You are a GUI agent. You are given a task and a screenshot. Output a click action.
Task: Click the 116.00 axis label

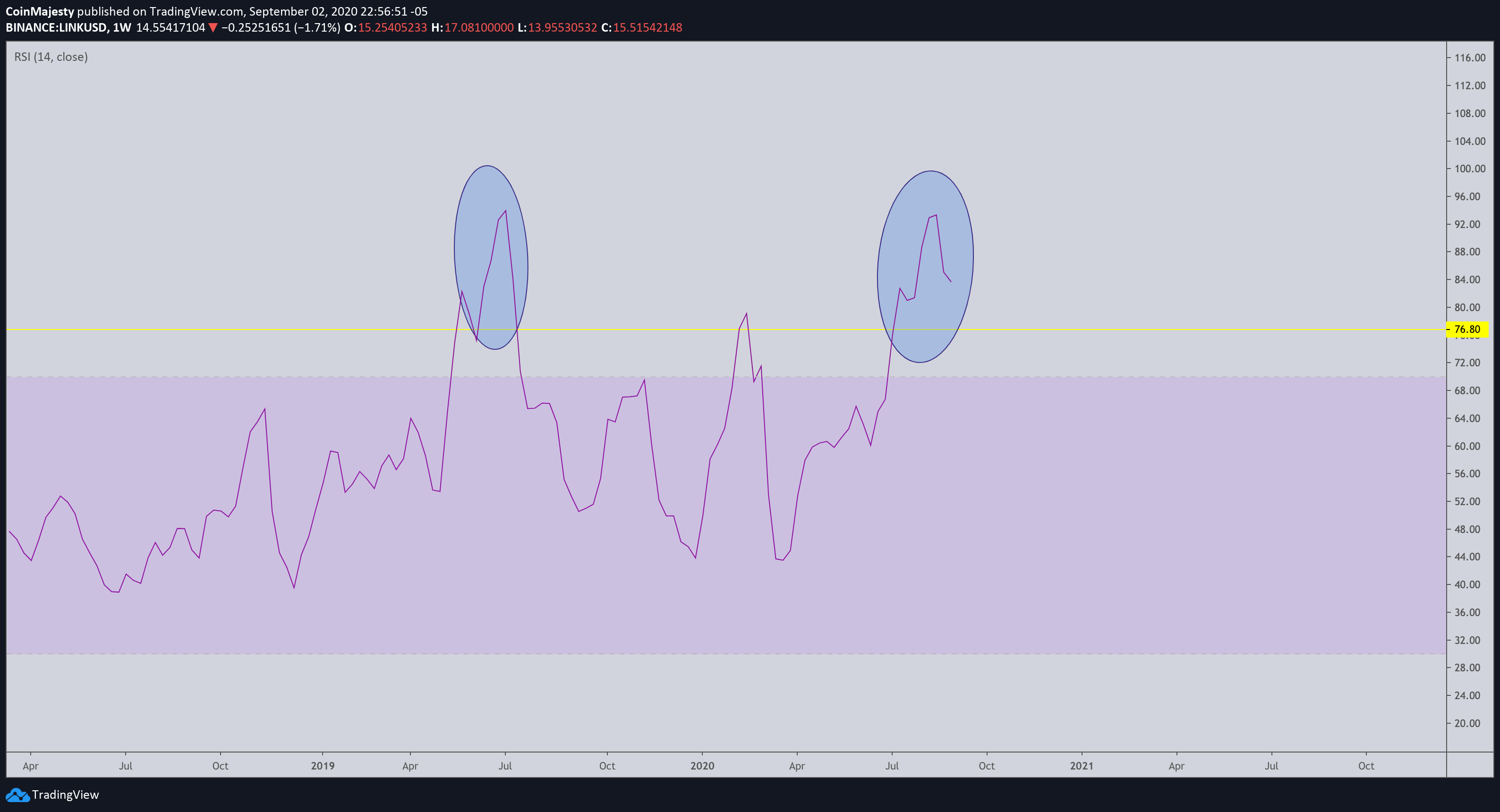[x=1470, y=58]
